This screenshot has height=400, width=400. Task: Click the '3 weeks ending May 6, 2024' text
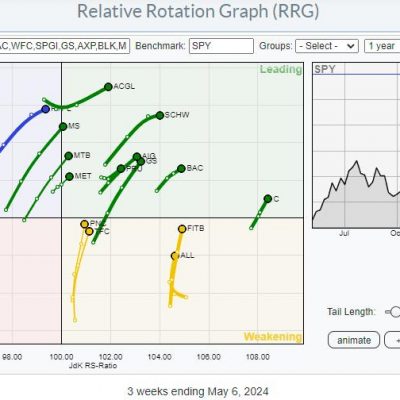[198, 391]
